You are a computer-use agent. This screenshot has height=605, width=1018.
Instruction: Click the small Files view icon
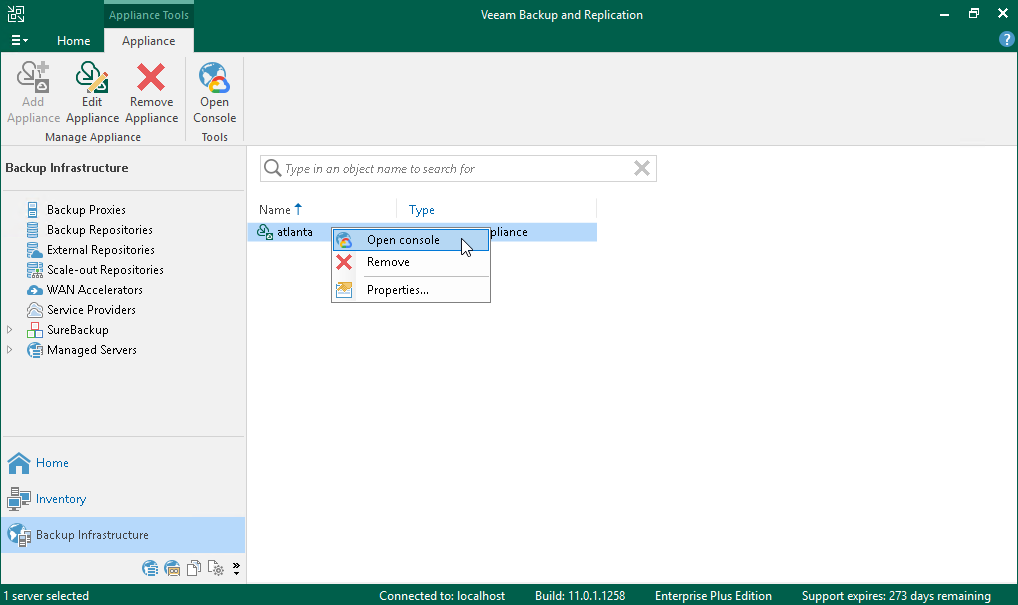coord(193,569)
